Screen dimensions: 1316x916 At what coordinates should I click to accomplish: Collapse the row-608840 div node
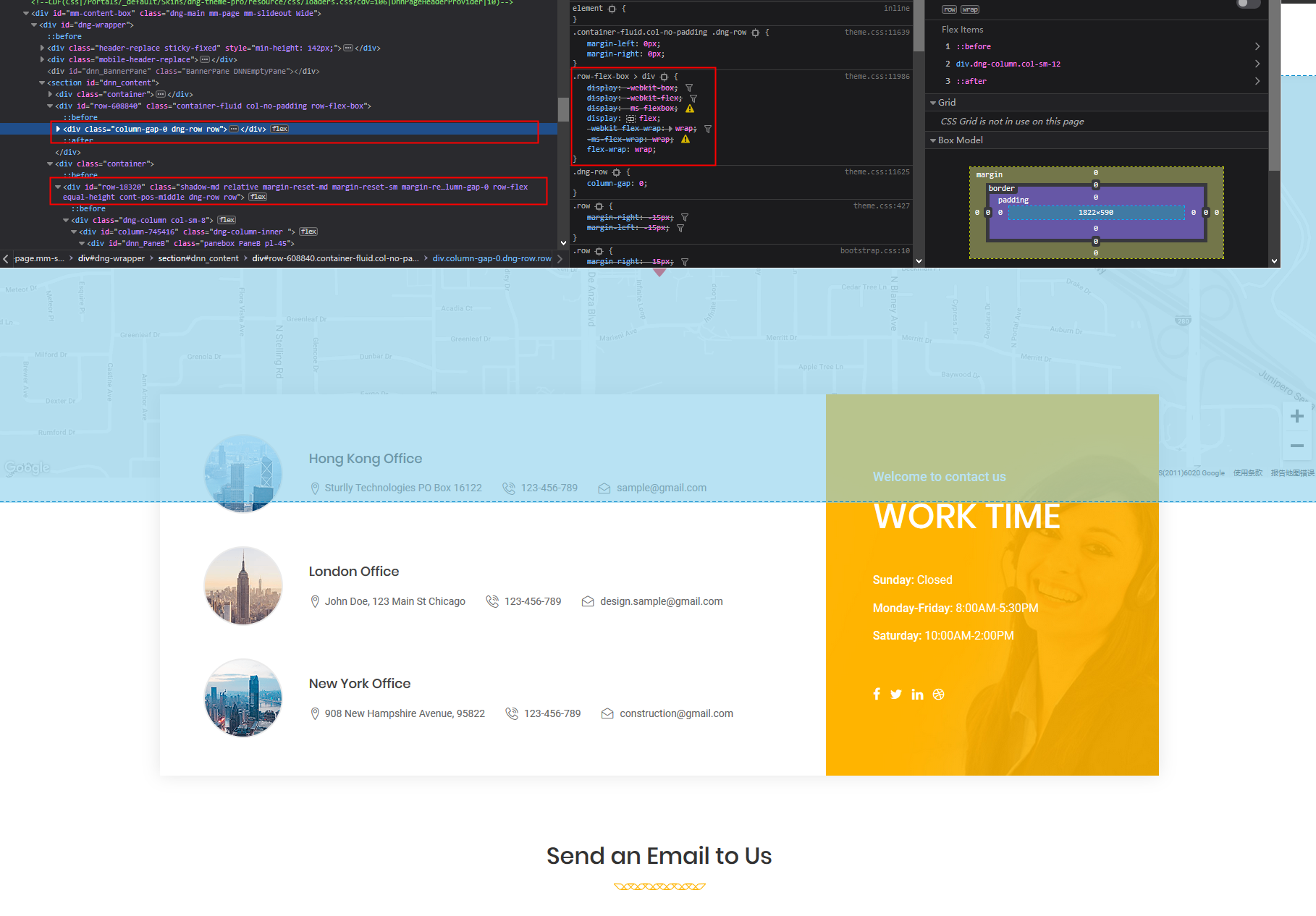tap(50, 106)
